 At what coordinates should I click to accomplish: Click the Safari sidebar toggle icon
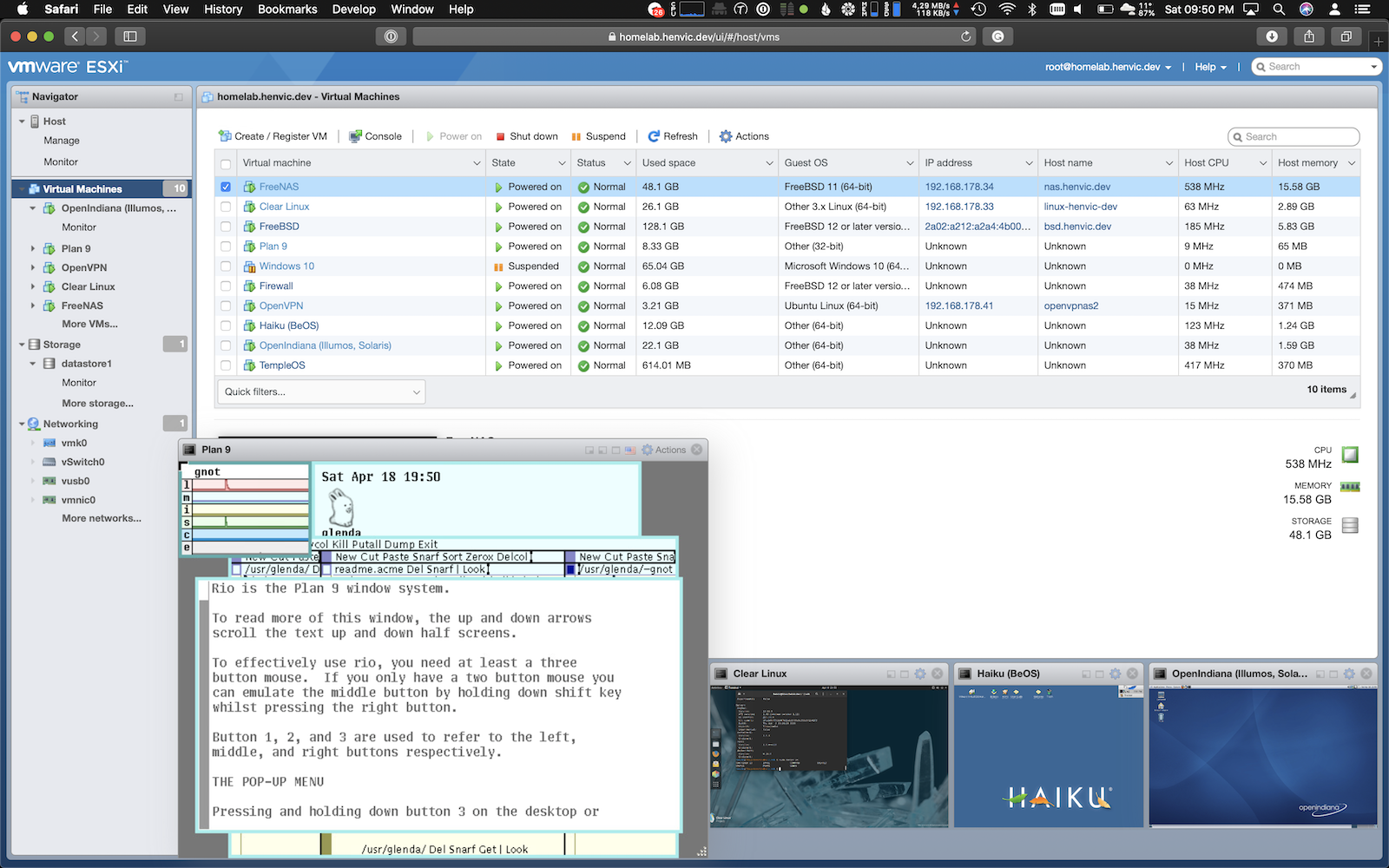[130, 36]
